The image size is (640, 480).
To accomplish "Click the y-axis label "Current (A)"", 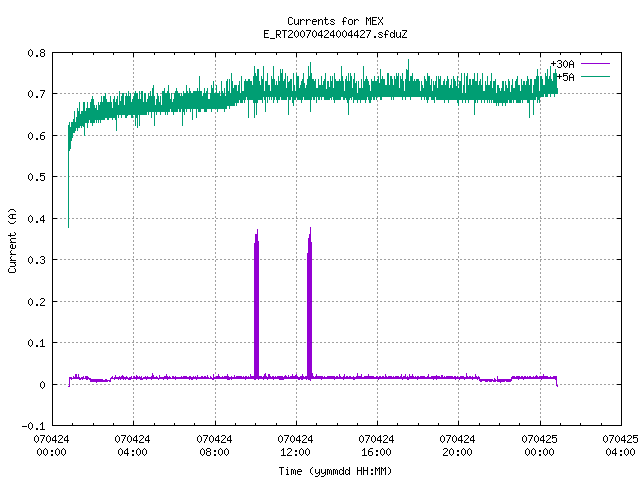I will click(x=12, y=240).
